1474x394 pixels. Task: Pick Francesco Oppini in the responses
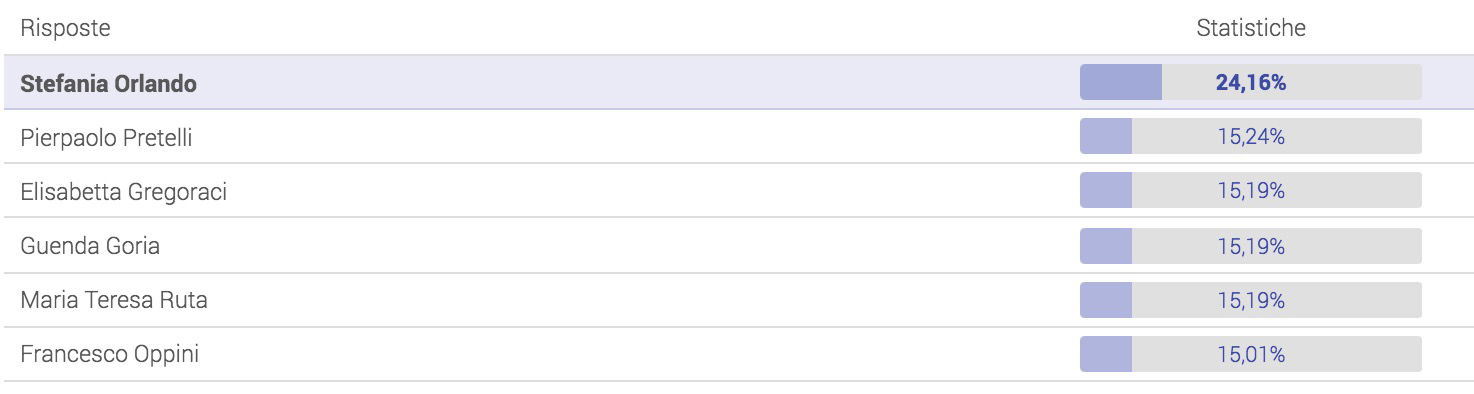point(109,354)
